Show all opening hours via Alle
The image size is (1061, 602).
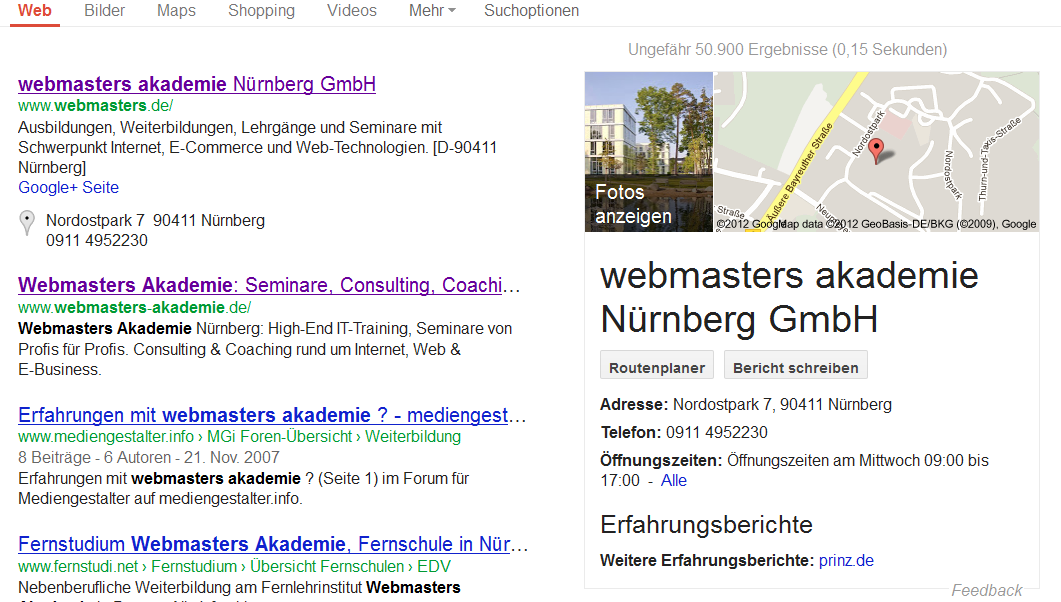(673, 481)
